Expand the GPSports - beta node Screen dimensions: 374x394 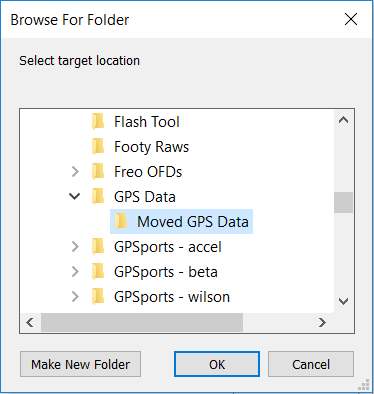75,272
